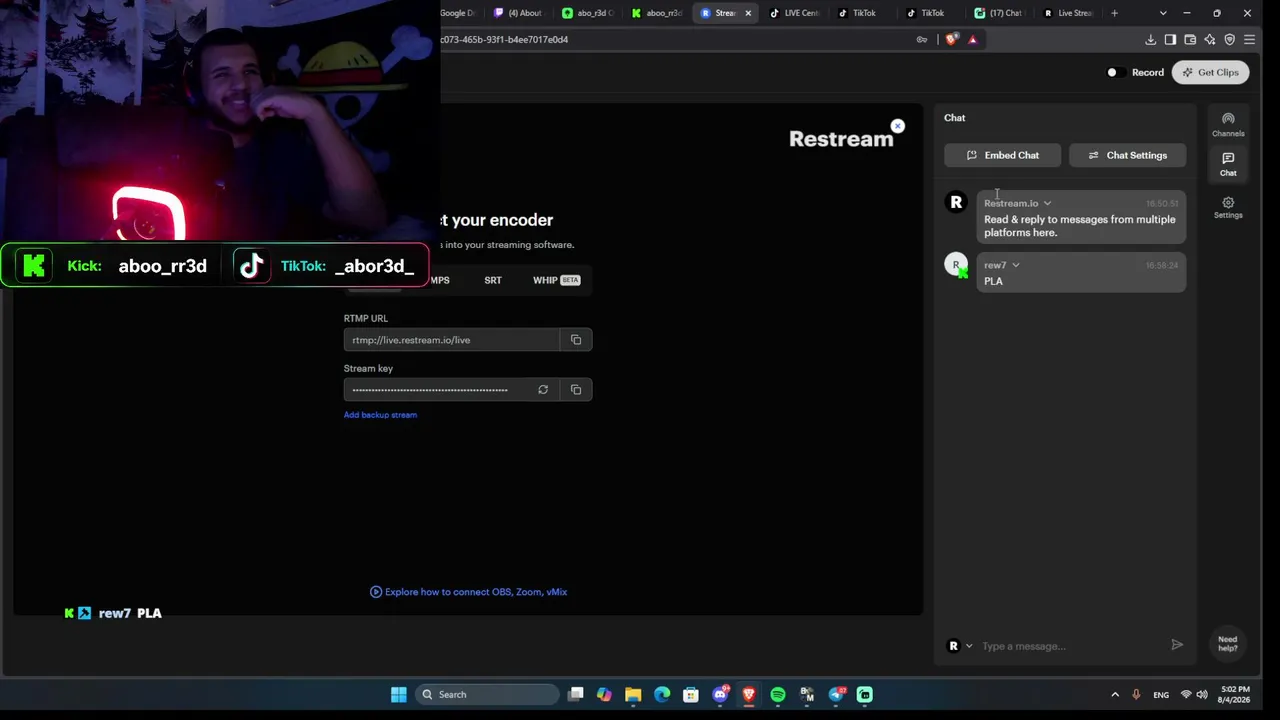The width and height of the screenshot is (1280, 720).
Task: Expand the rew7 message dropdown
Action: pos(1015,265)
